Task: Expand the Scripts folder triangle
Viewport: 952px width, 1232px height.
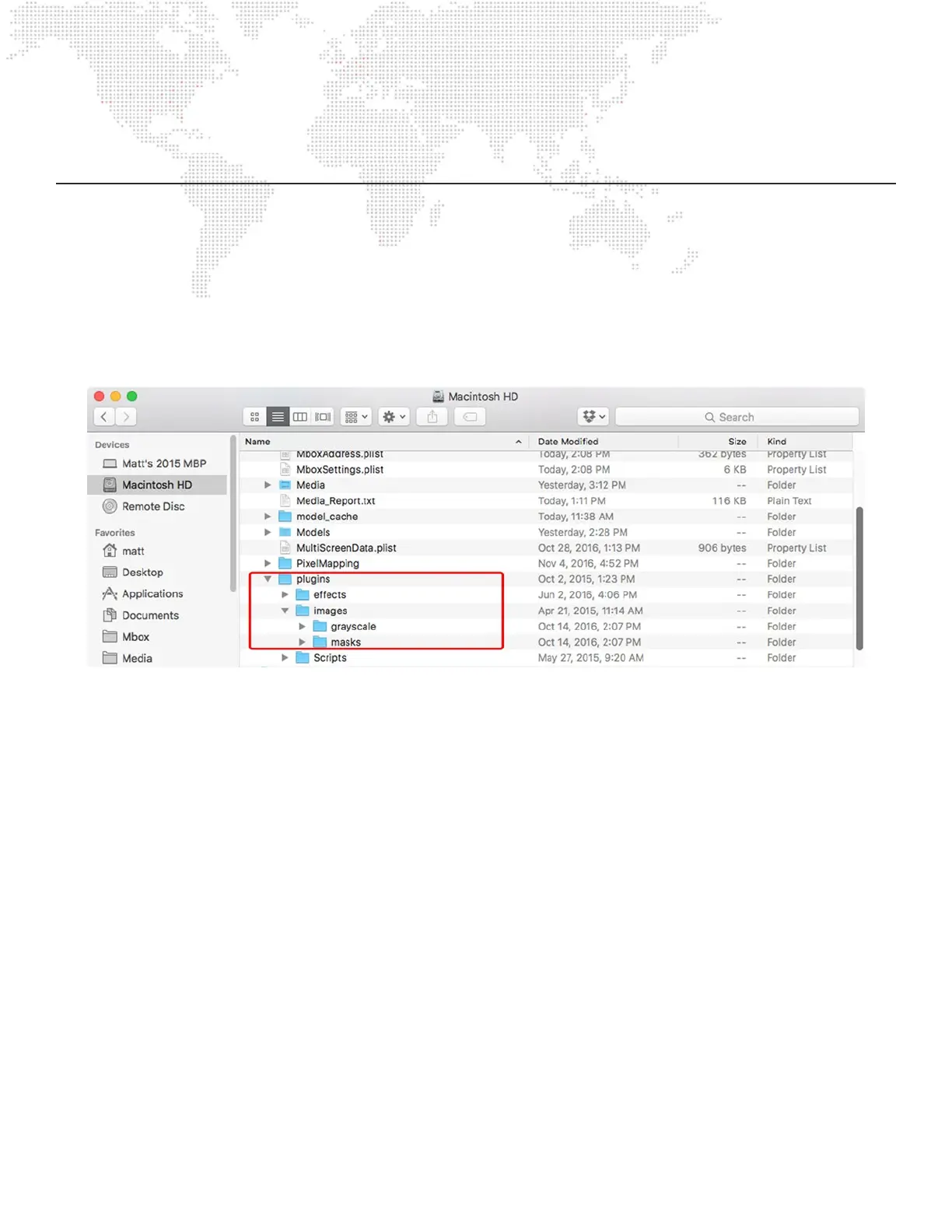Action: click(285, 658)
